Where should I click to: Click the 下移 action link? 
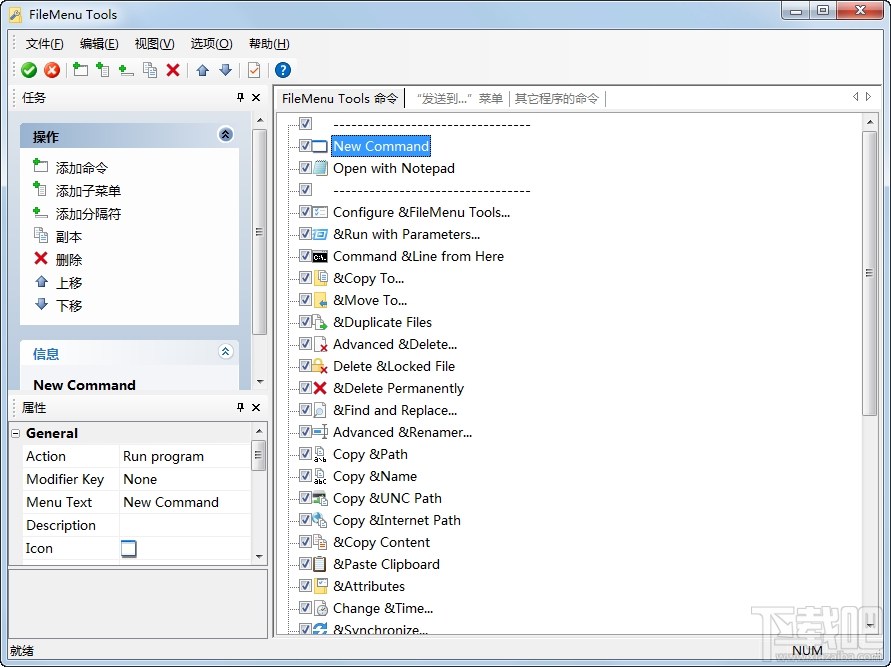tap(69, 306)
